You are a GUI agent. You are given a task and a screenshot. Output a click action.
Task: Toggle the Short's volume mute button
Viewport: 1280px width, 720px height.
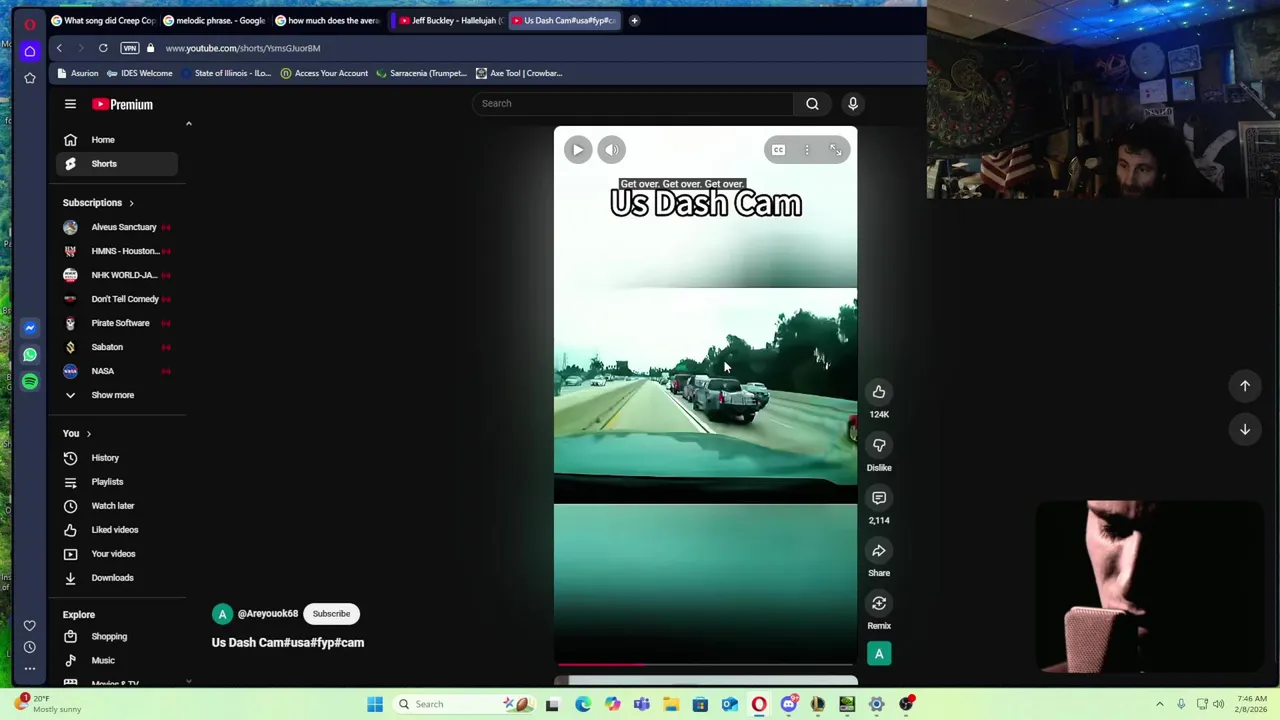tap(612, 150)
